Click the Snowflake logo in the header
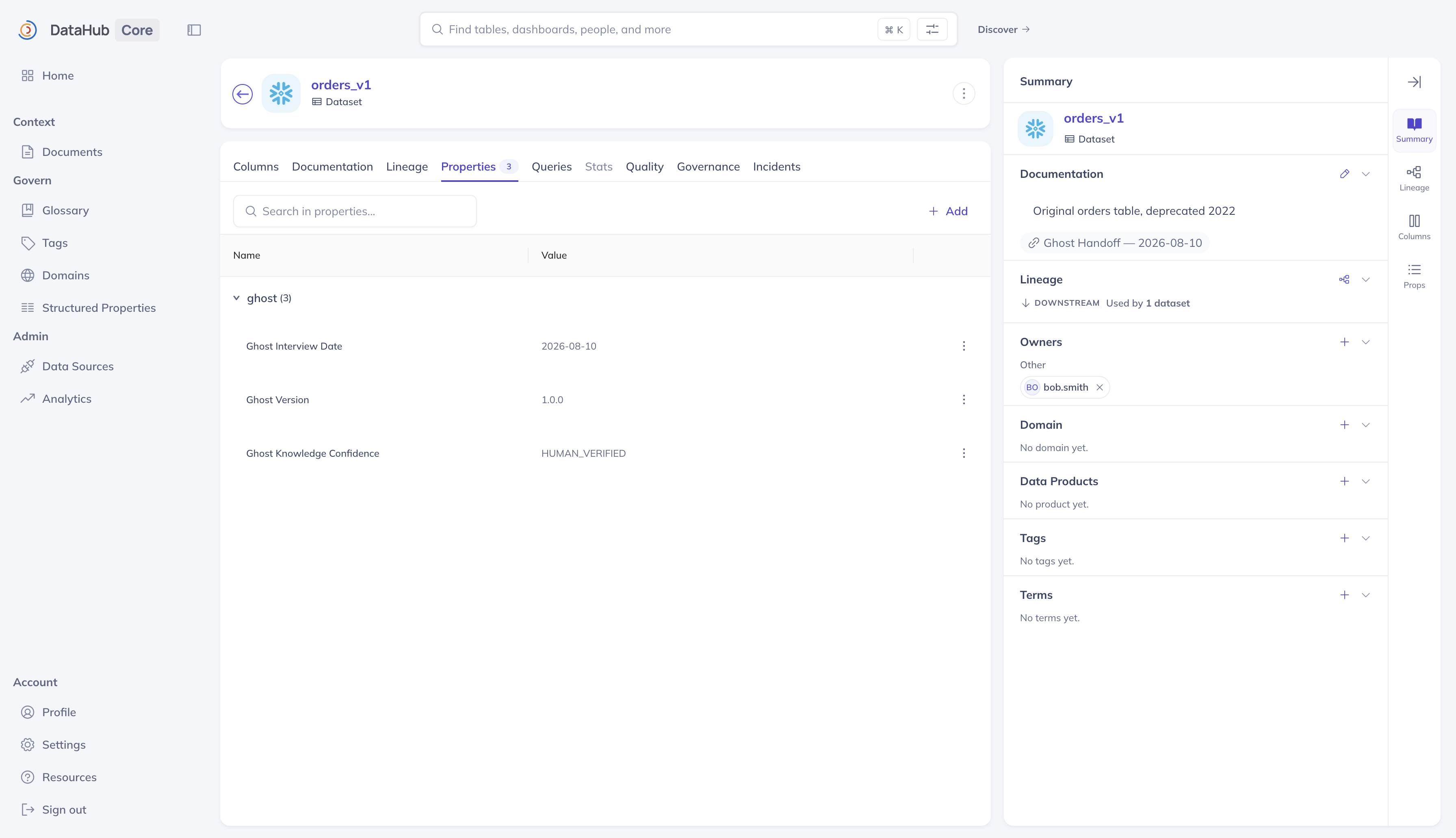This screenshot has width=1456, height=838. tap(281, 93)
